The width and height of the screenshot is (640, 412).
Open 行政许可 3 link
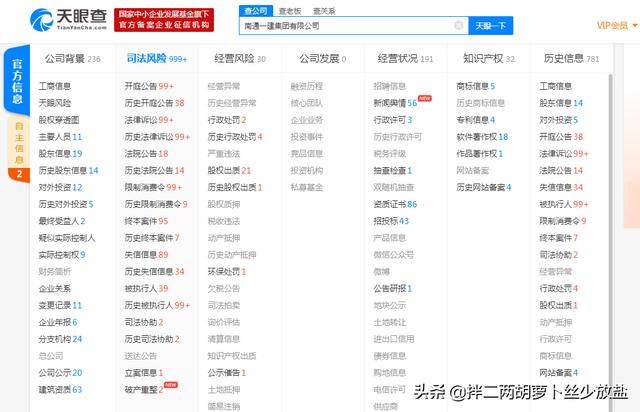(x=393, y=120)
